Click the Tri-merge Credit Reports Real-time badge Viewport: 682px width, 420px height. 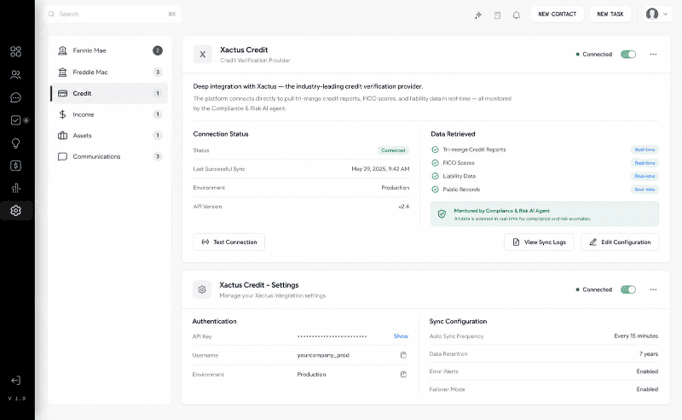[645, 150]
